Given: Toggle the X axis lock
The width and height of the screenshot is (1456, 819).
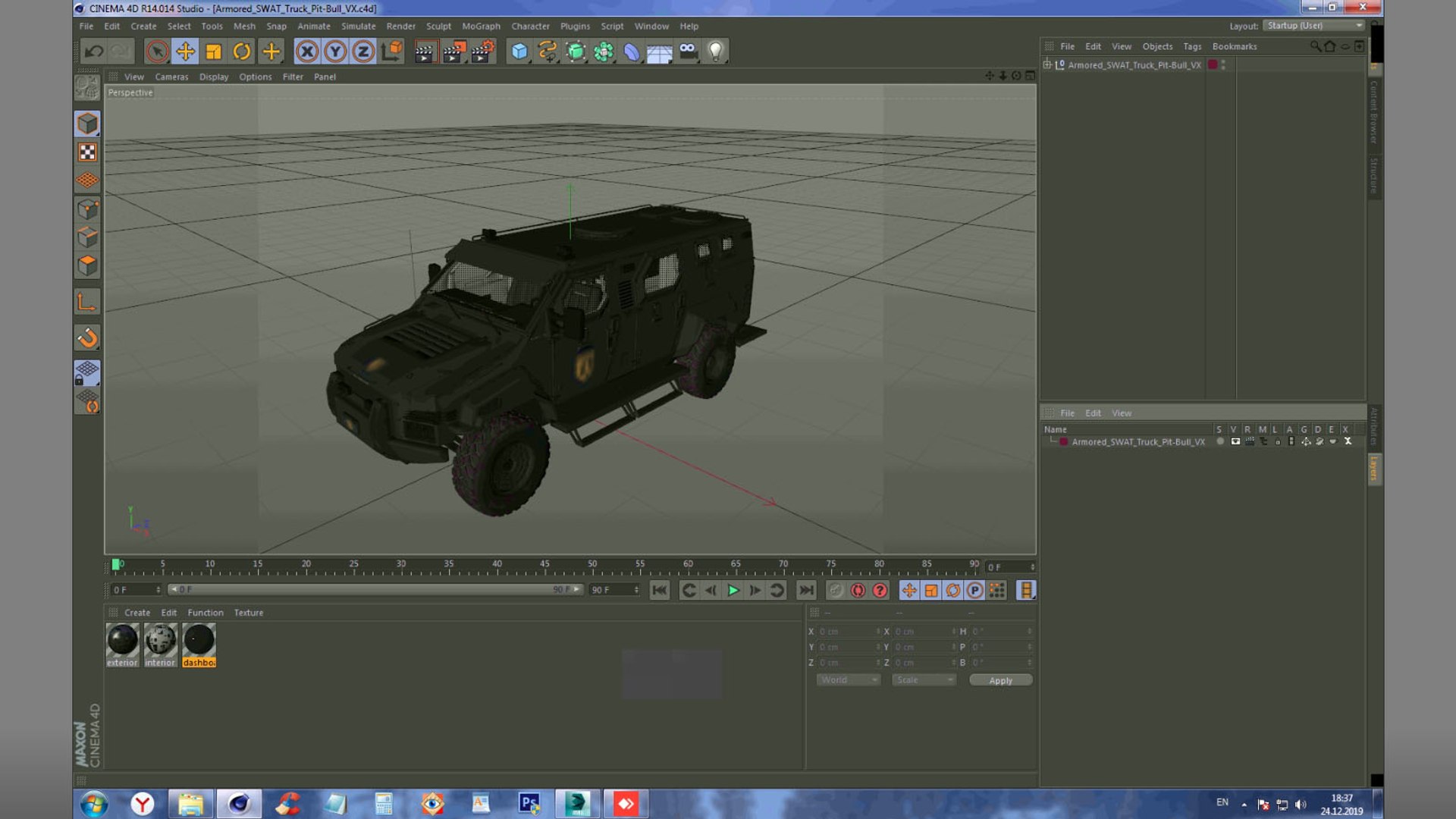Looking at the screenshot, I should point(307,52).
